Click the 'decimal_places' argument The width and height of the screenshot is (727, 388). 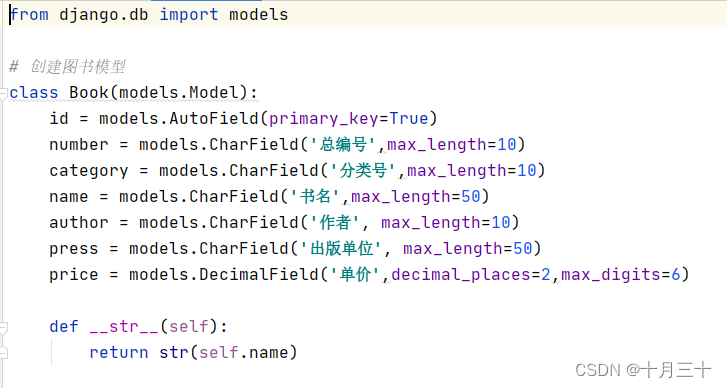[x=461, y=275]
